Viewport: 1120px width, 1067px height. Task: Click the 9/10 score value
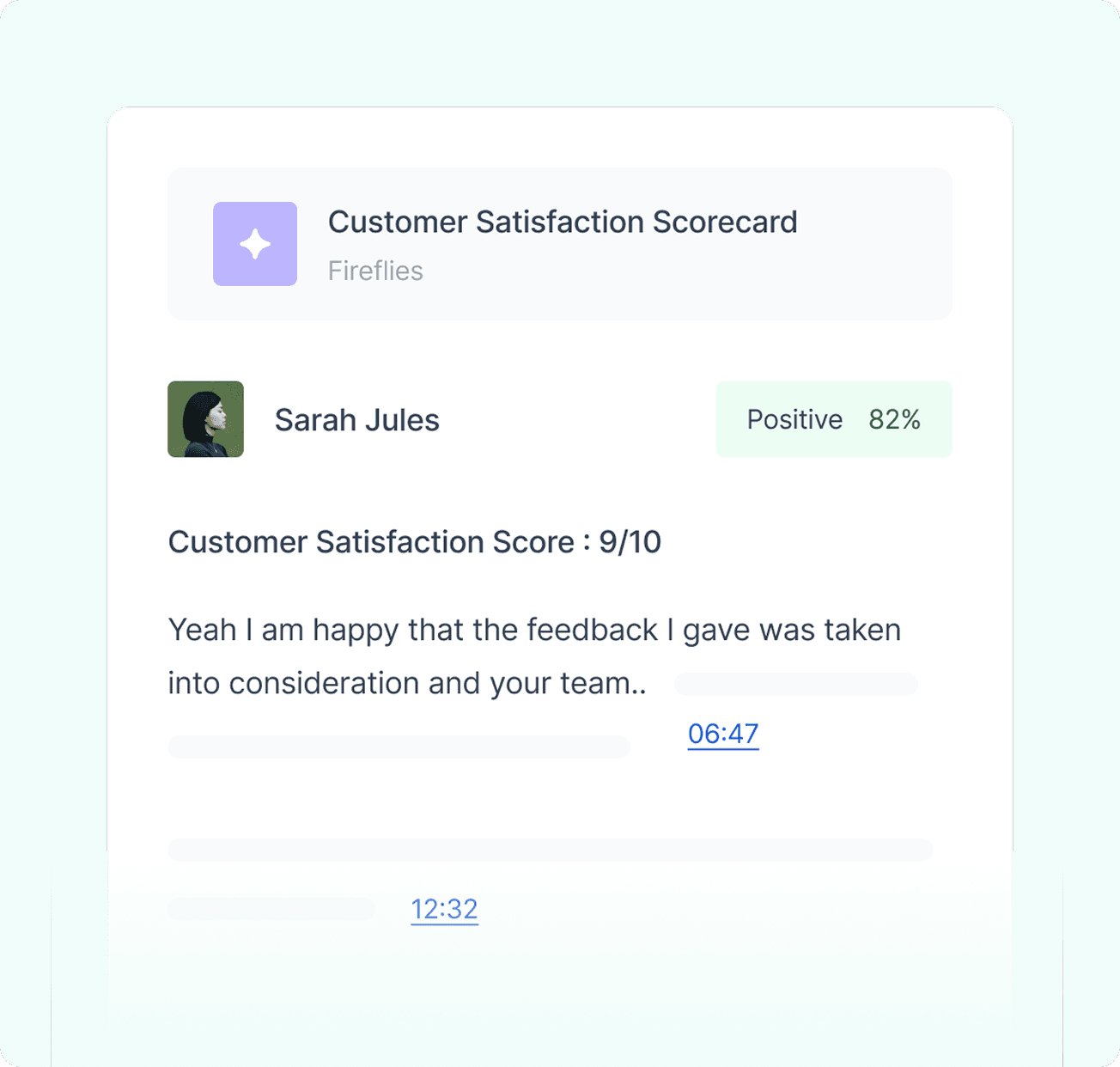tap(630, 542)
